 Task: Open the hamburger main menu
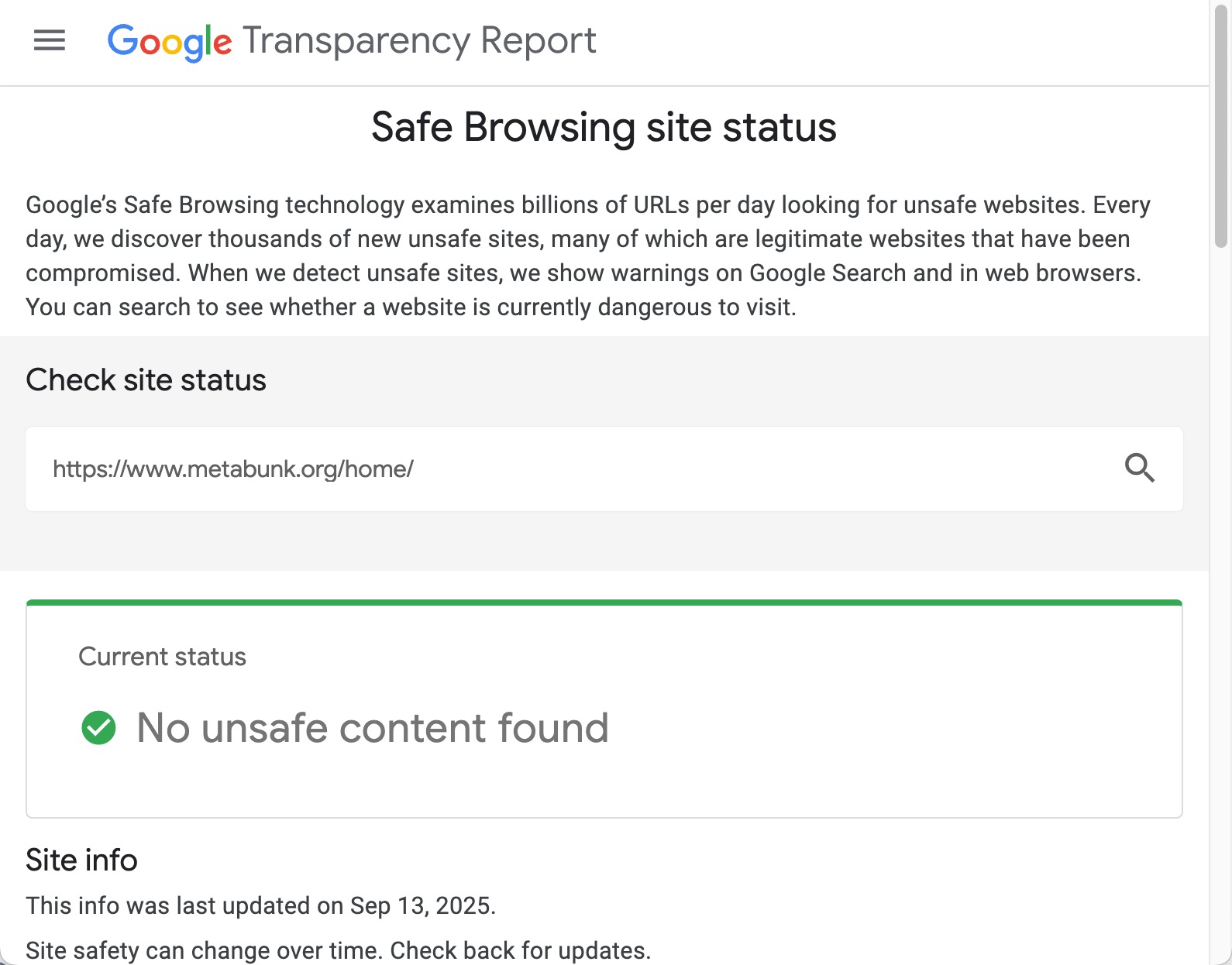50,40
